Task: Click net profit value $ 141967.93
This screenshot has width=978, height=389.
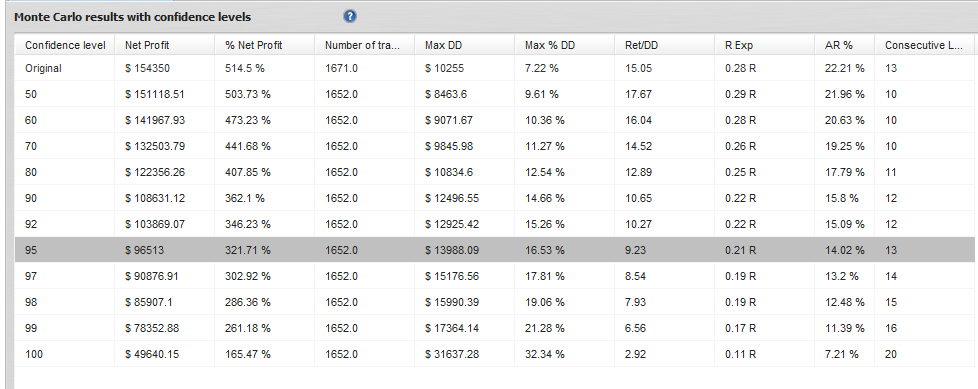Action: [x=155, y=120]
